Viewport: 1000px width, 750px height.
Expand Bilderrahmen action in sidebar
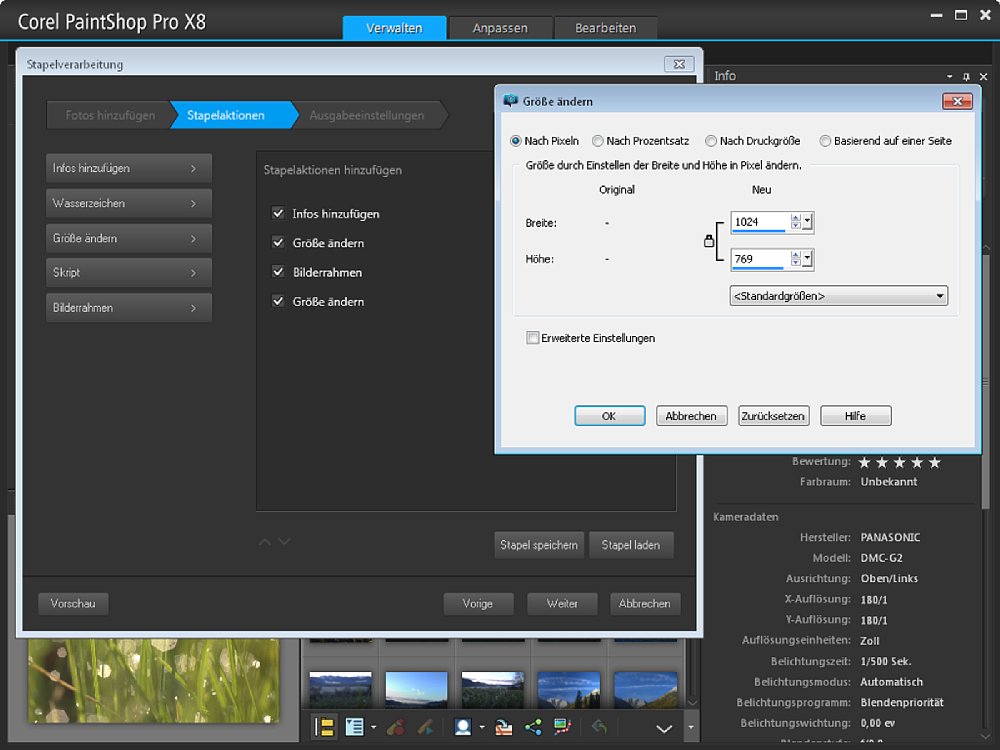[129, 308]
